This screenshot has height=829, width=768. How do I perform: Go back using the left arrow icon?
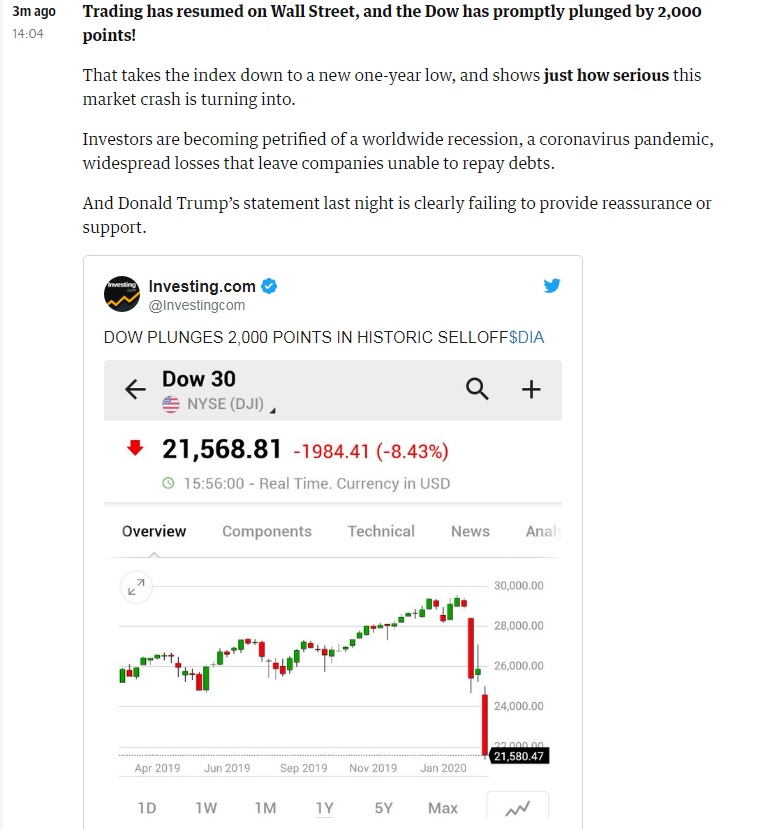135,390
